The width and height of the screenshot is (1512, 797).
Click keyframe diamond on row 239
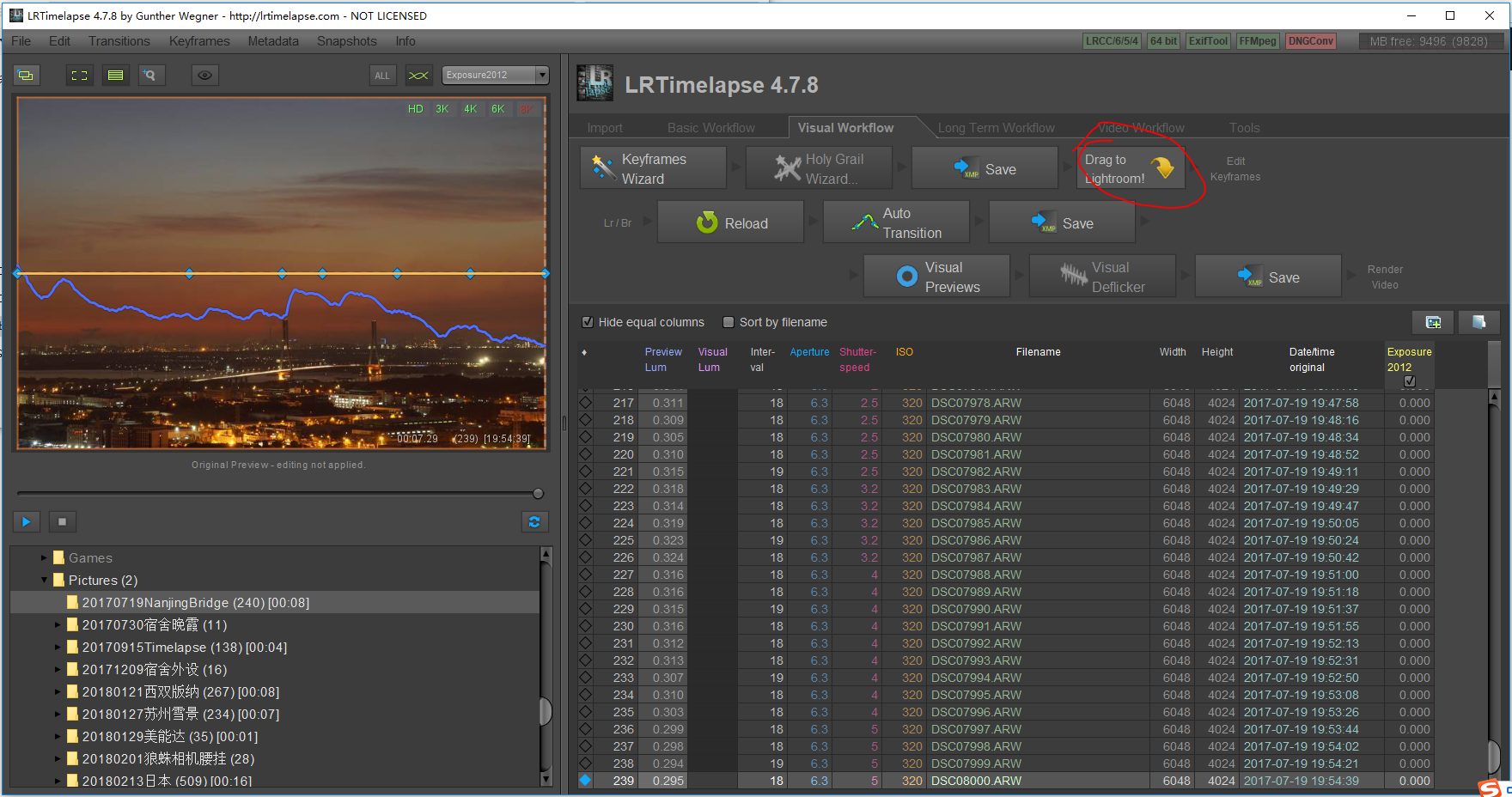586,781
